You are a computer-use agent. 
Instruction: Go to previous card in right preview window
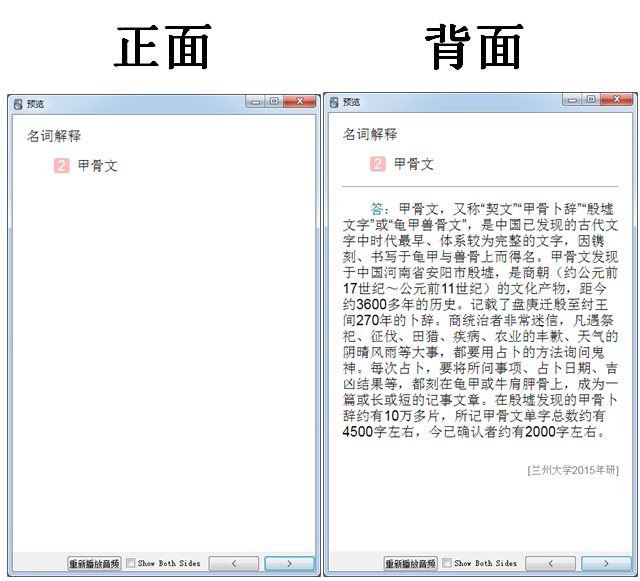(550, 563)
